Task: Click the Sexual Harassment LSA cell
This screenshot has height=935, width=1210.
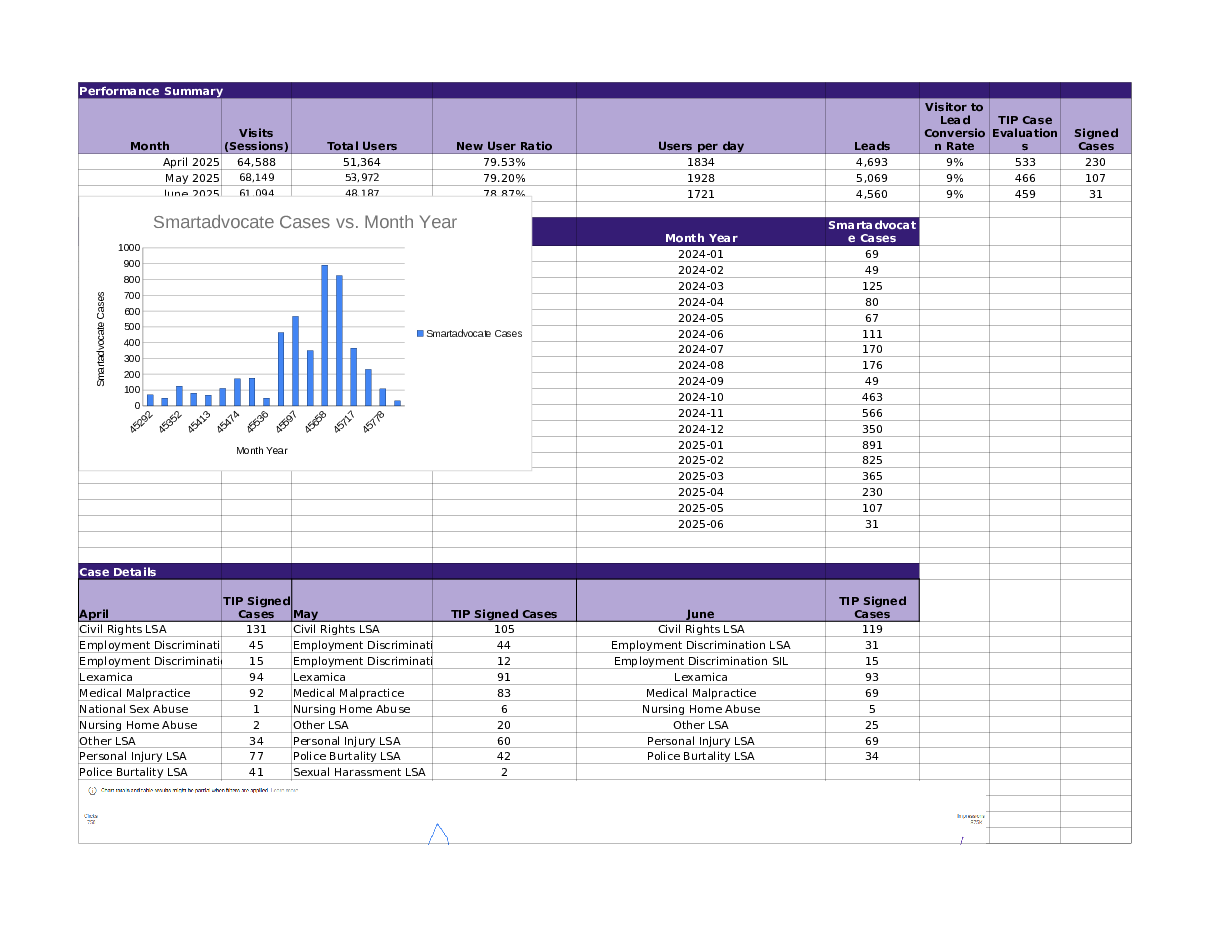Action: pyautogui.click(x=359, y=772)
